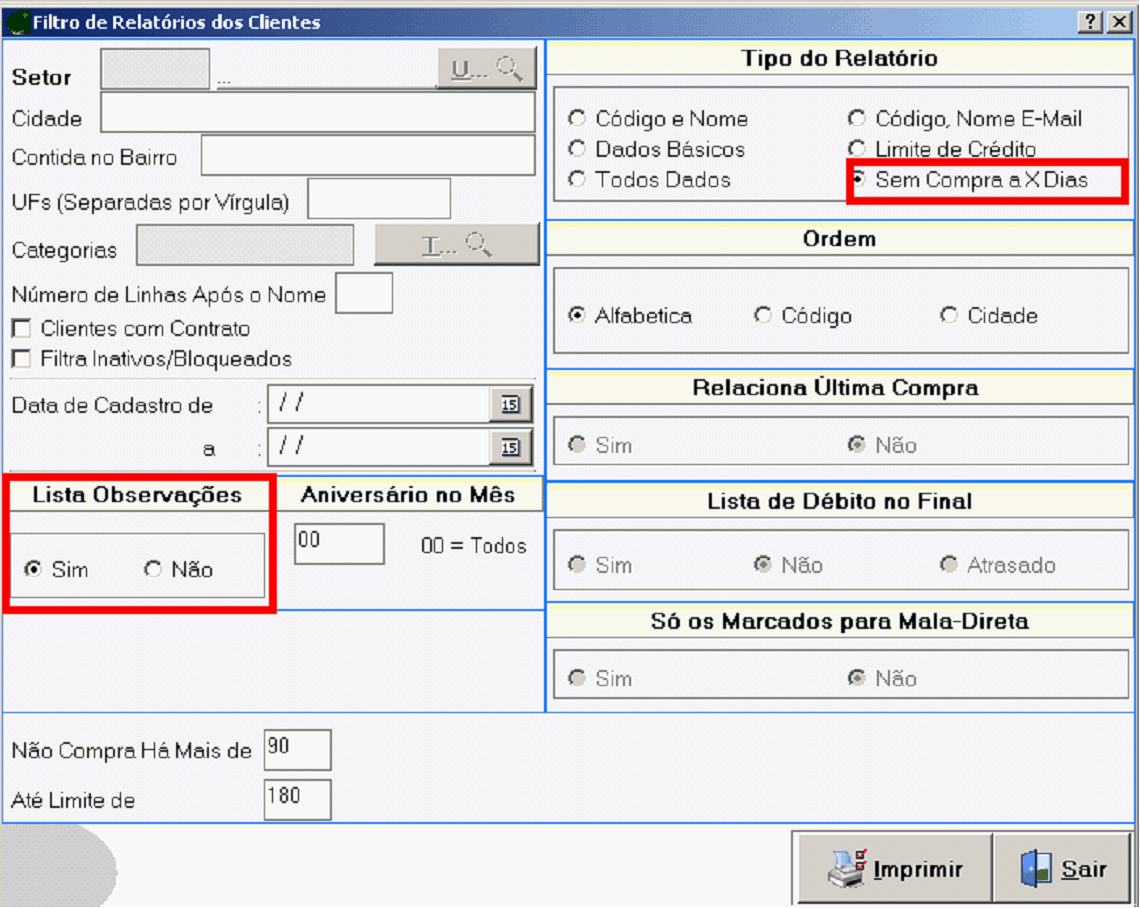Open calendar for Data de Cadastro end
The image size is (1140, 908).
pyautogui.click(x=510, y=448)
